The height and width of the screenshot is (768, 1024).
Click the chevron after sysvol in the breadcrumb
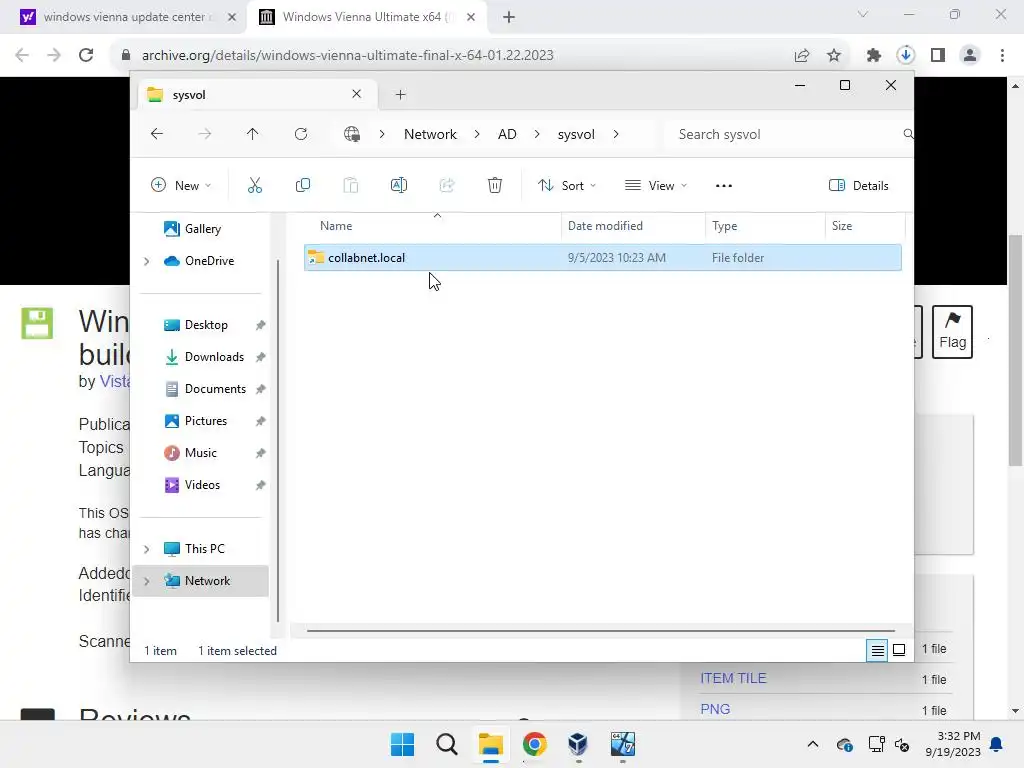click(x=616, y=134)
